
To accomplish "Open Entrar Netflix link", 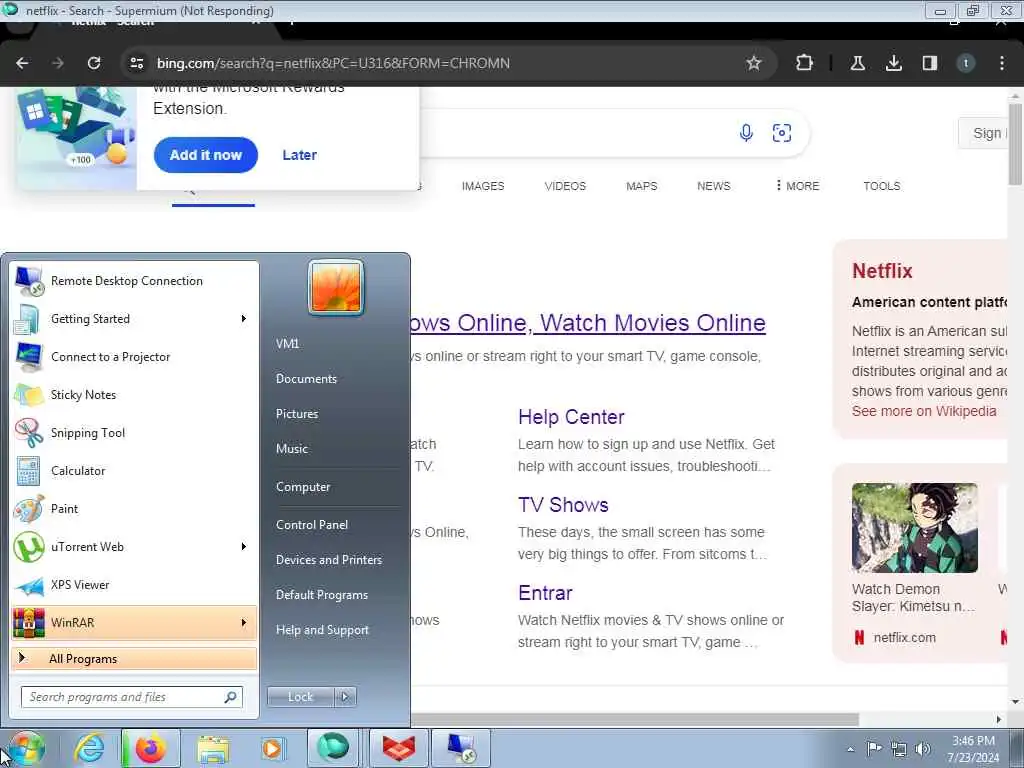I will [545, 593].
